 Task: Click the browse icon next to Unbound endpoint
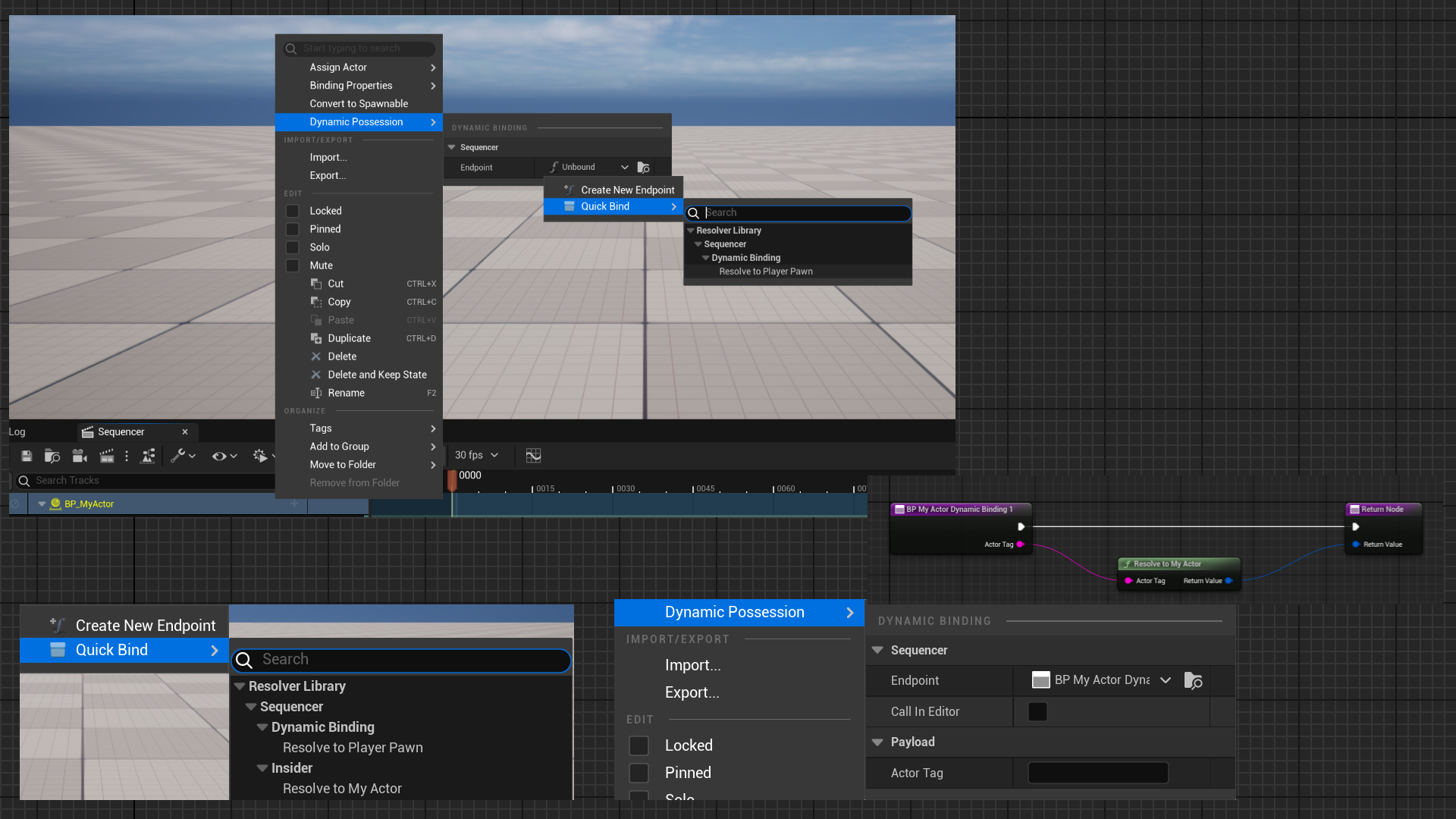point(643,168)
